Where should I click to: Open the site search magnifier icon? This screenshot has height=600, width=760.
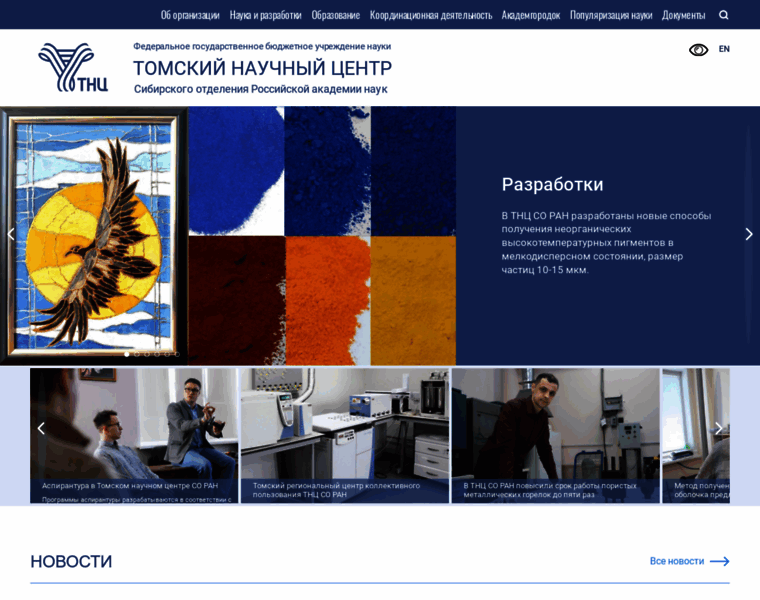coord(723,15)
